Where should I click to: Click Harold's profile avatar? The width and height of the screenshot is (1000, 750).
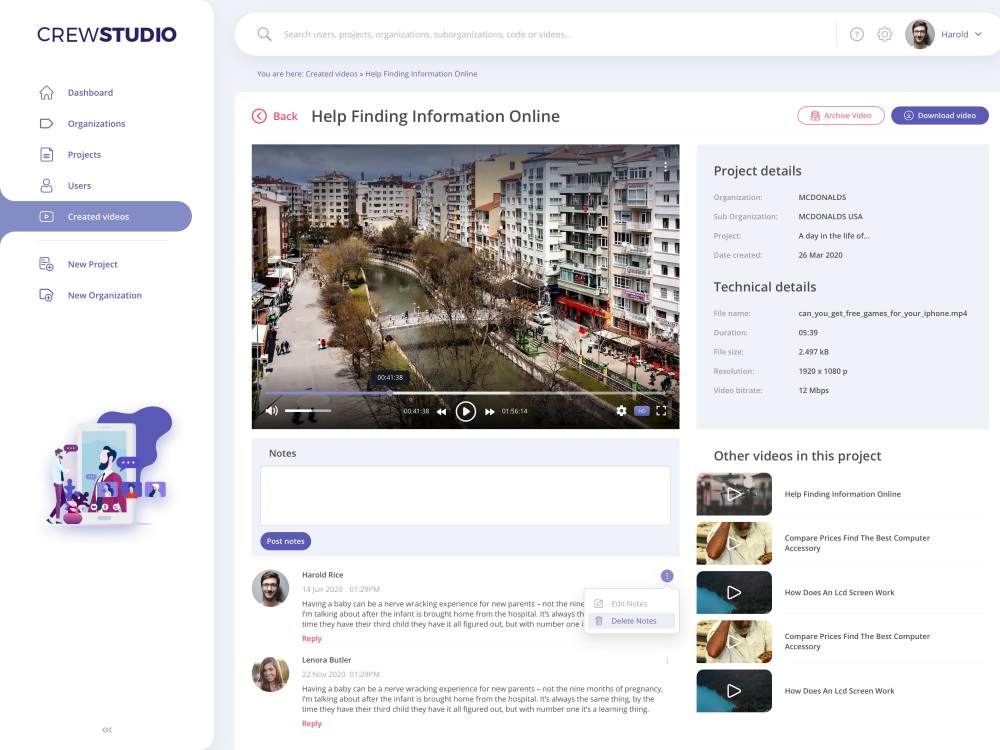[920, 34]
